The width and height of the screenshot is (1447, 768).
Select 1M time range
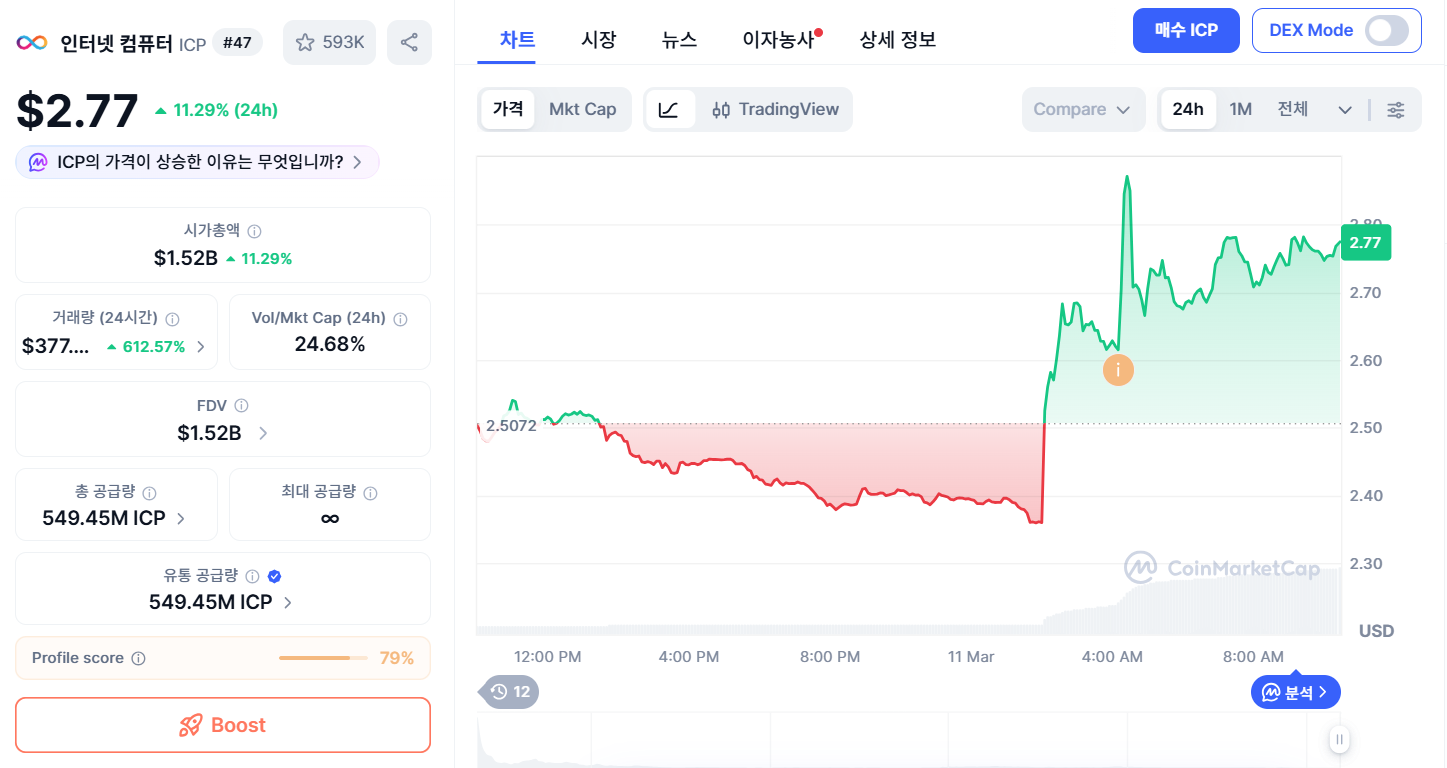pos(1241,109)
